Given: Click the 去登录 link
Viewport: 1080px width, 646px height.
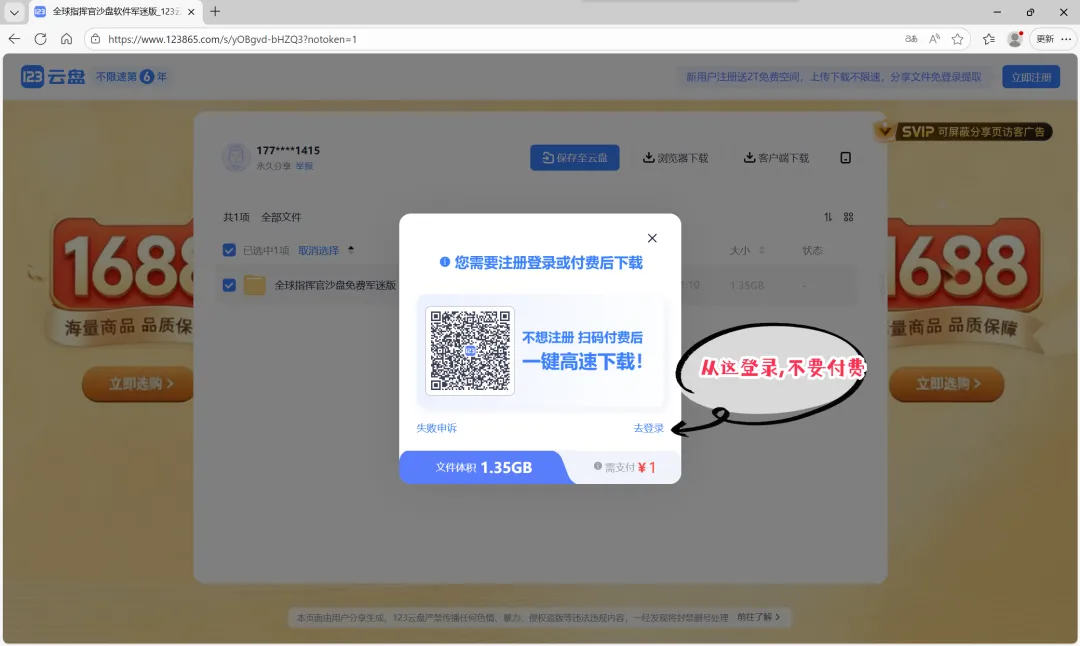Looking at the screenshot, I should click(648, 428).
